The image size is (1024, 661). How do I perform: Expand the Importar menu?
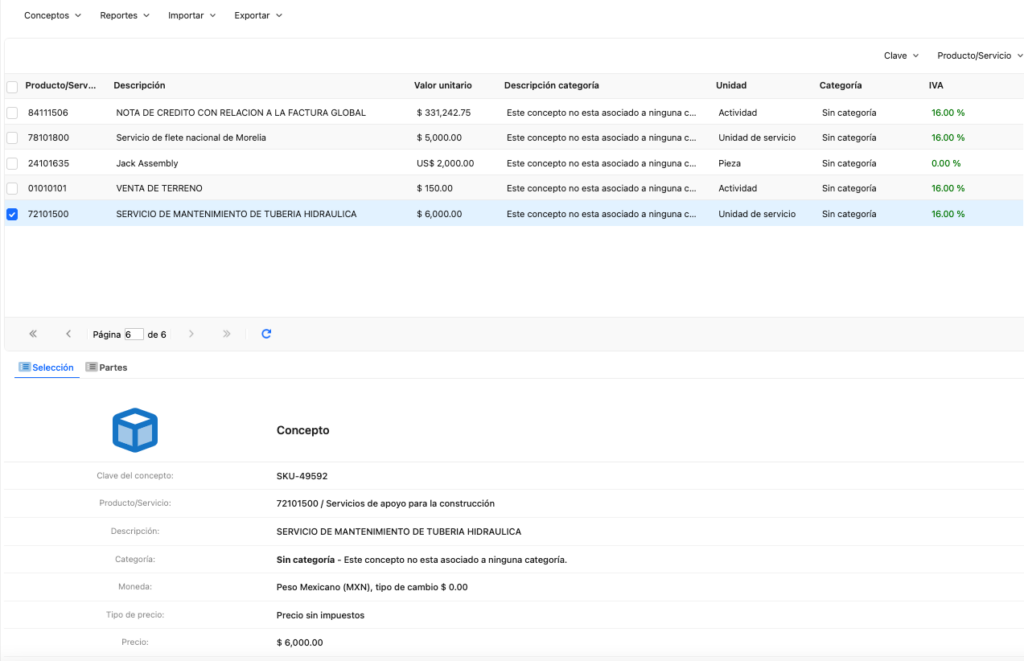pyautogui.click(x=191, y=15)
